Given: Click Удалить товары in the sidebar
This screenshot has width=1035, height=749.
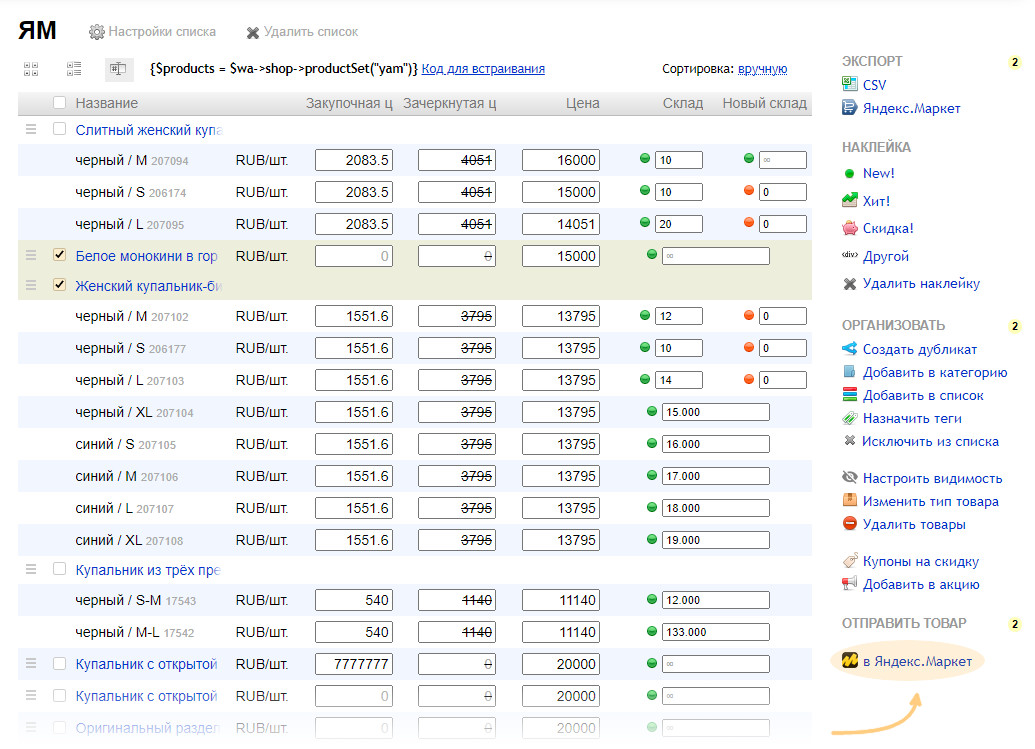Looking at the screenshot, I should click(x=913, y=524).
